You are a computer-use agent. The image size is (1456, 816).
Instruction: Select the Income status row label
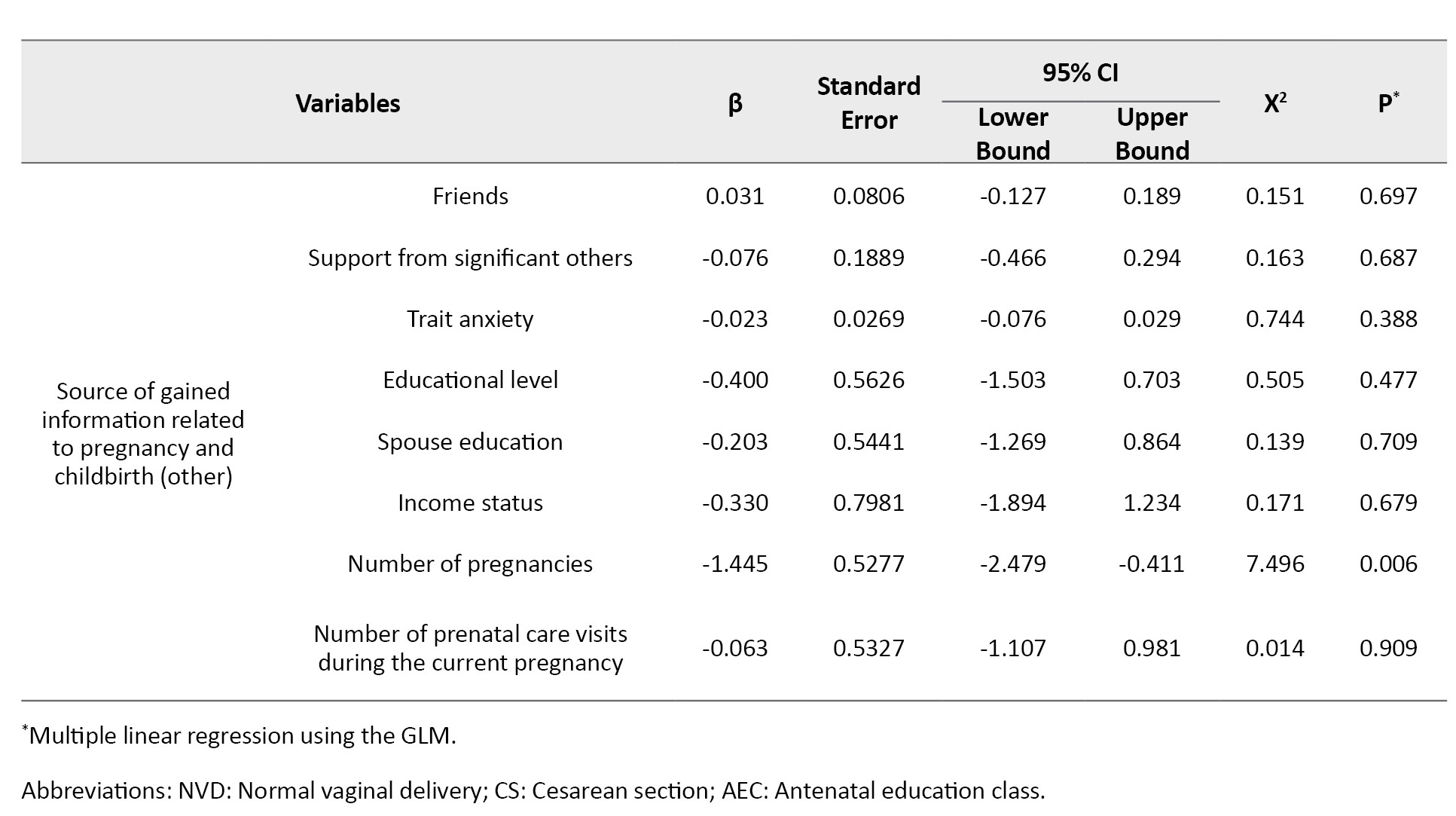coord(470,503)
